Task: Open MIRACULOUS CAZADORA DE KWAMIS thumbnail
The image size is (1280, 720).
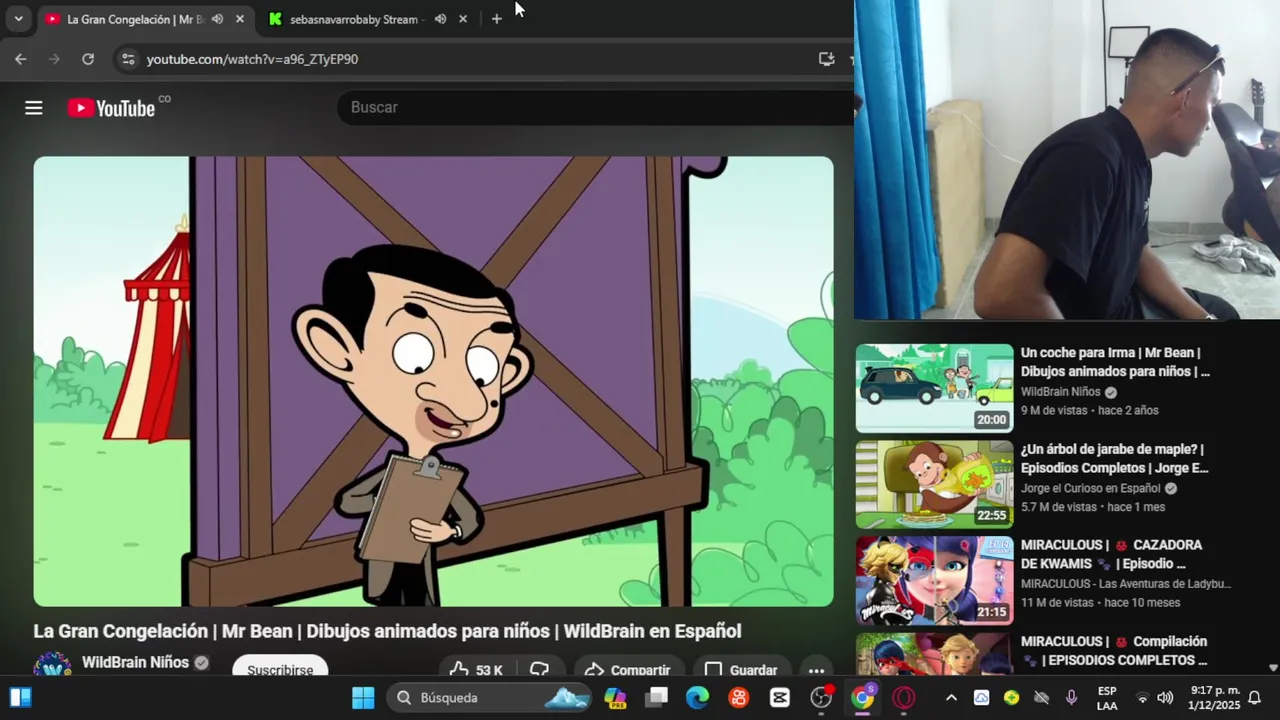Action: 934,580
